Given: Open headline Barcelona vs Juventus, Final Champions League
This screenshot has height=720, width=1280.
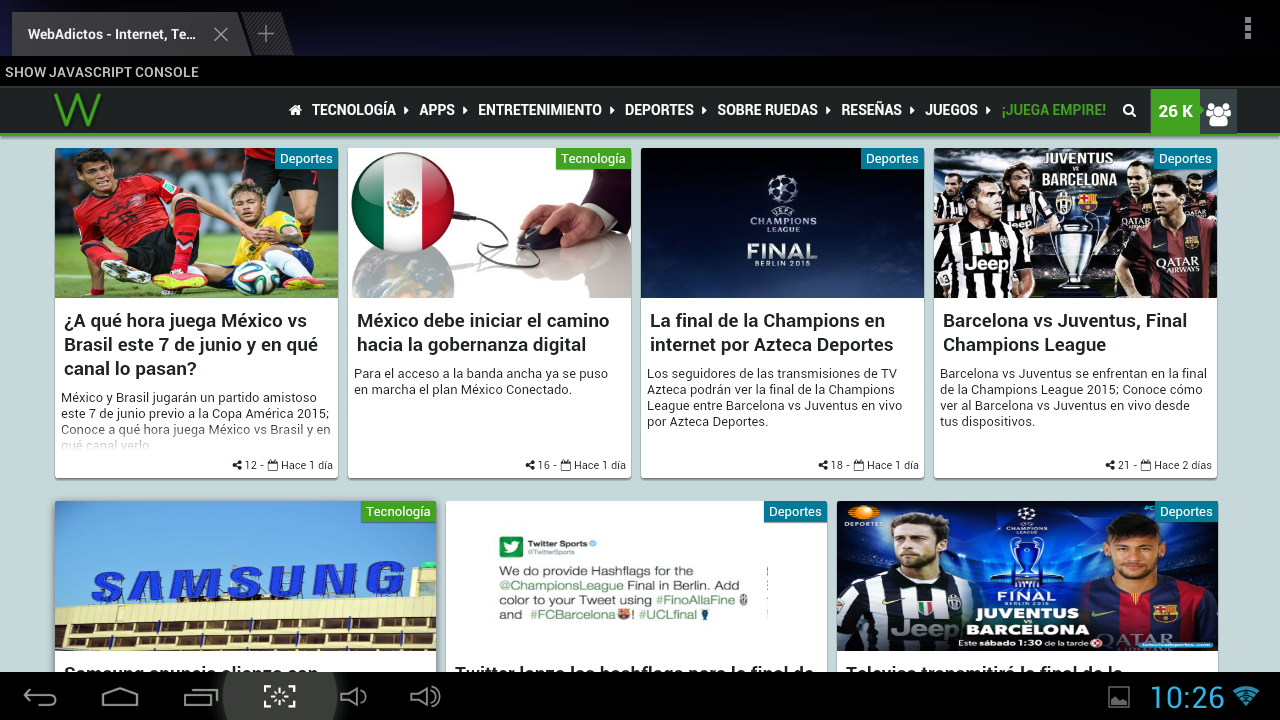Looking at the screenshot, I should click(x=1065, y=333).
